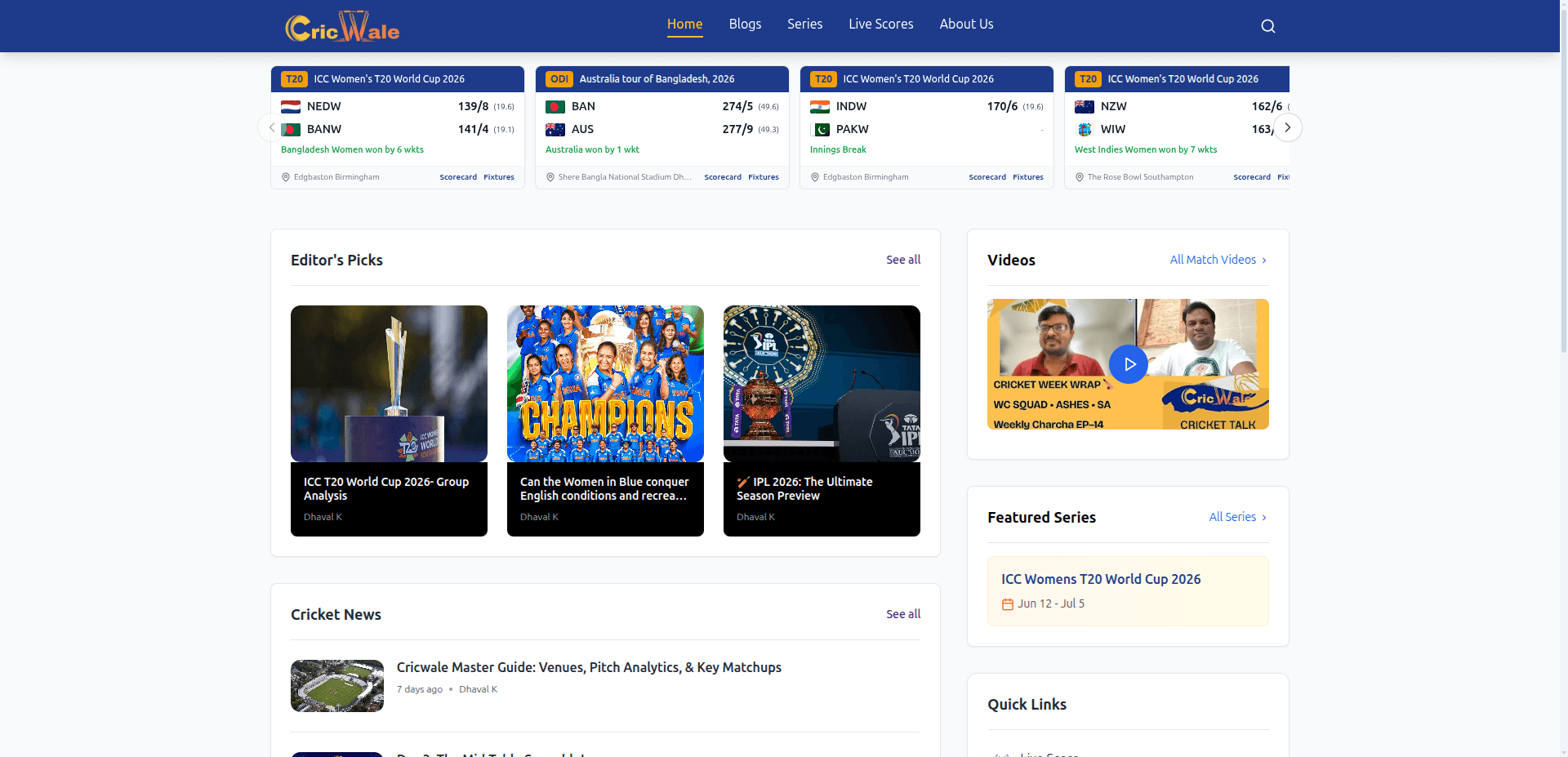
Task: Click location pin for The Rose Bowl Southampton
Action: pyautogui.click(x=1080, y=177)
